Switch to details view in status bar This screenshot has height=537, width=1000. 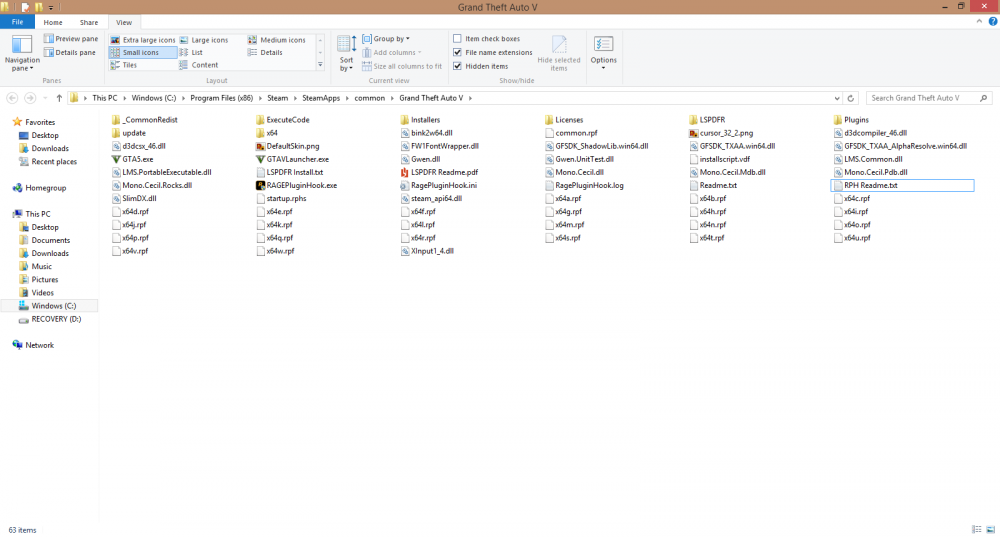[976, 529]
